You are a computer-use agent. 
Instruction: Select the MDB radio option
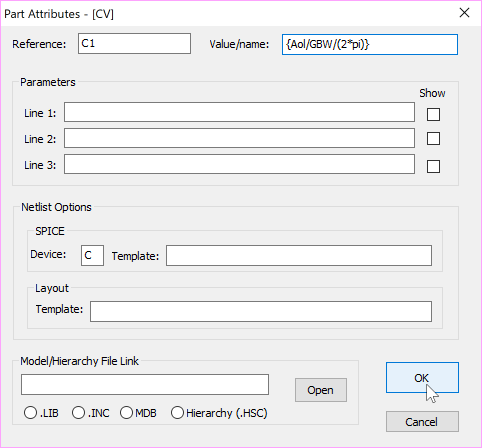126,413
